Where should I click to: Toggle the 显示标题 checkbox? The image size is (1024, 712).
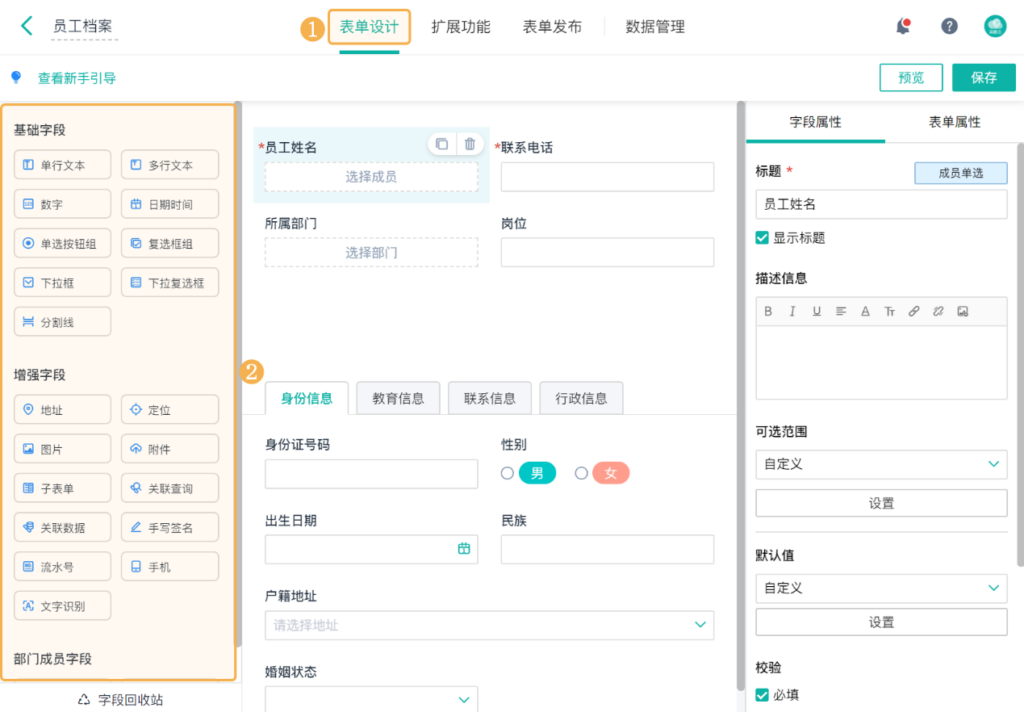click(x=763, y=238)
